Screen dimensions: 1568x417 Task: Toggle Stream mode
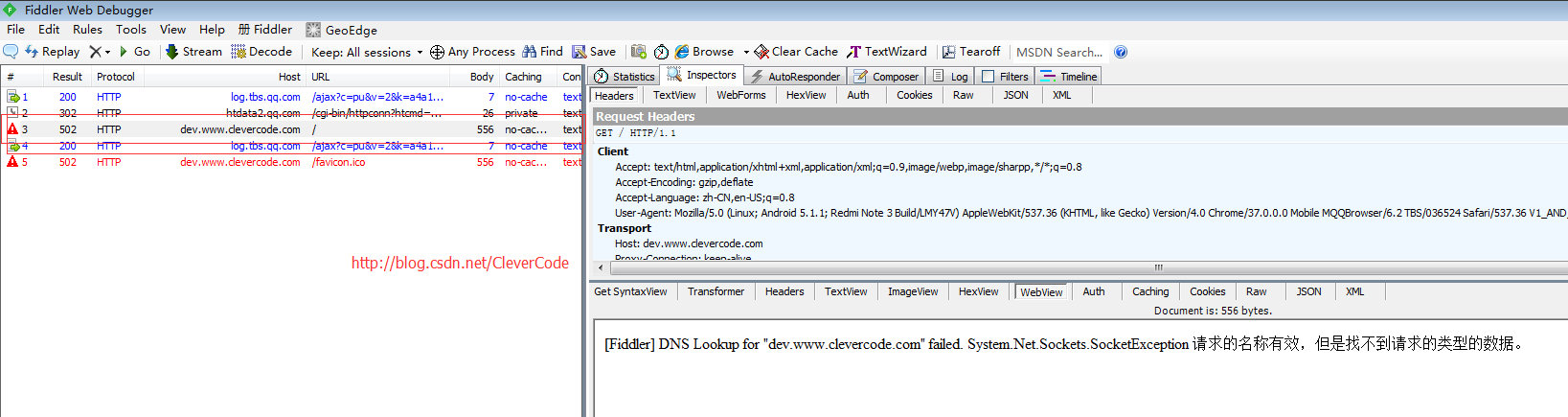click(194, 52)
